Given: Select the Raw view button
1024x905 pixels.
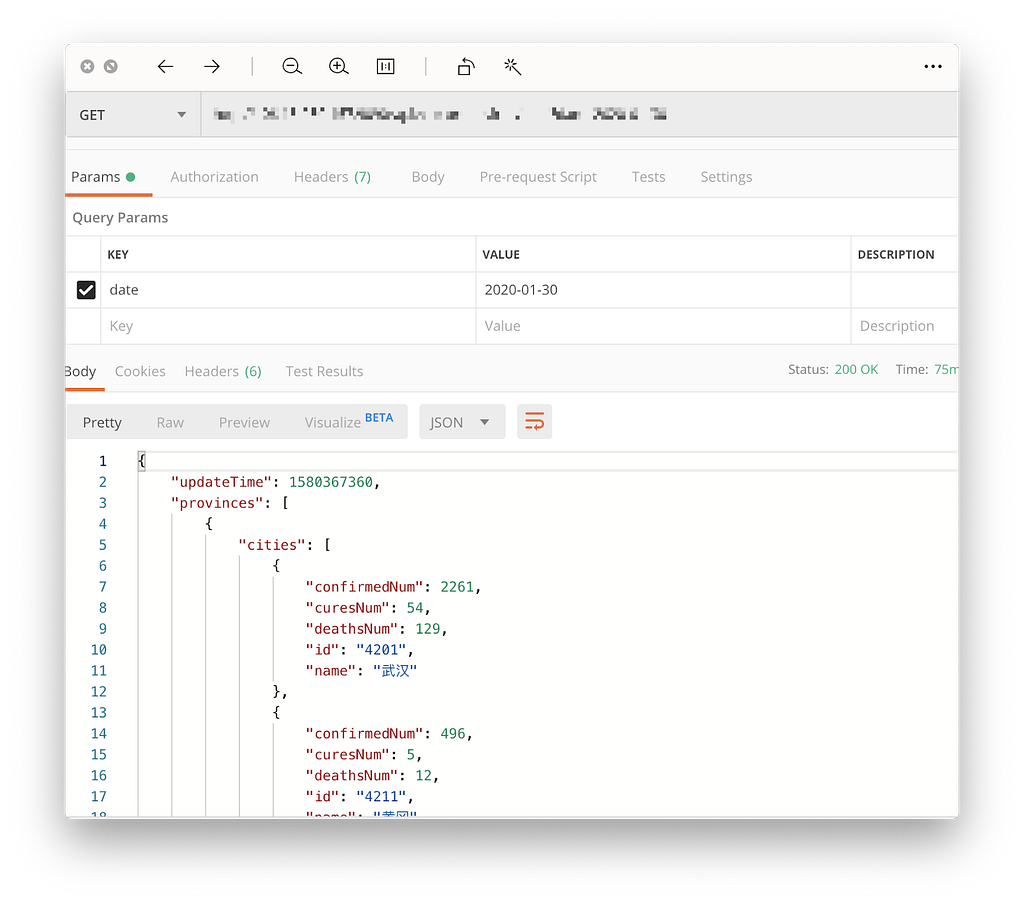Looking at the screenshot, I should point(170,422).
